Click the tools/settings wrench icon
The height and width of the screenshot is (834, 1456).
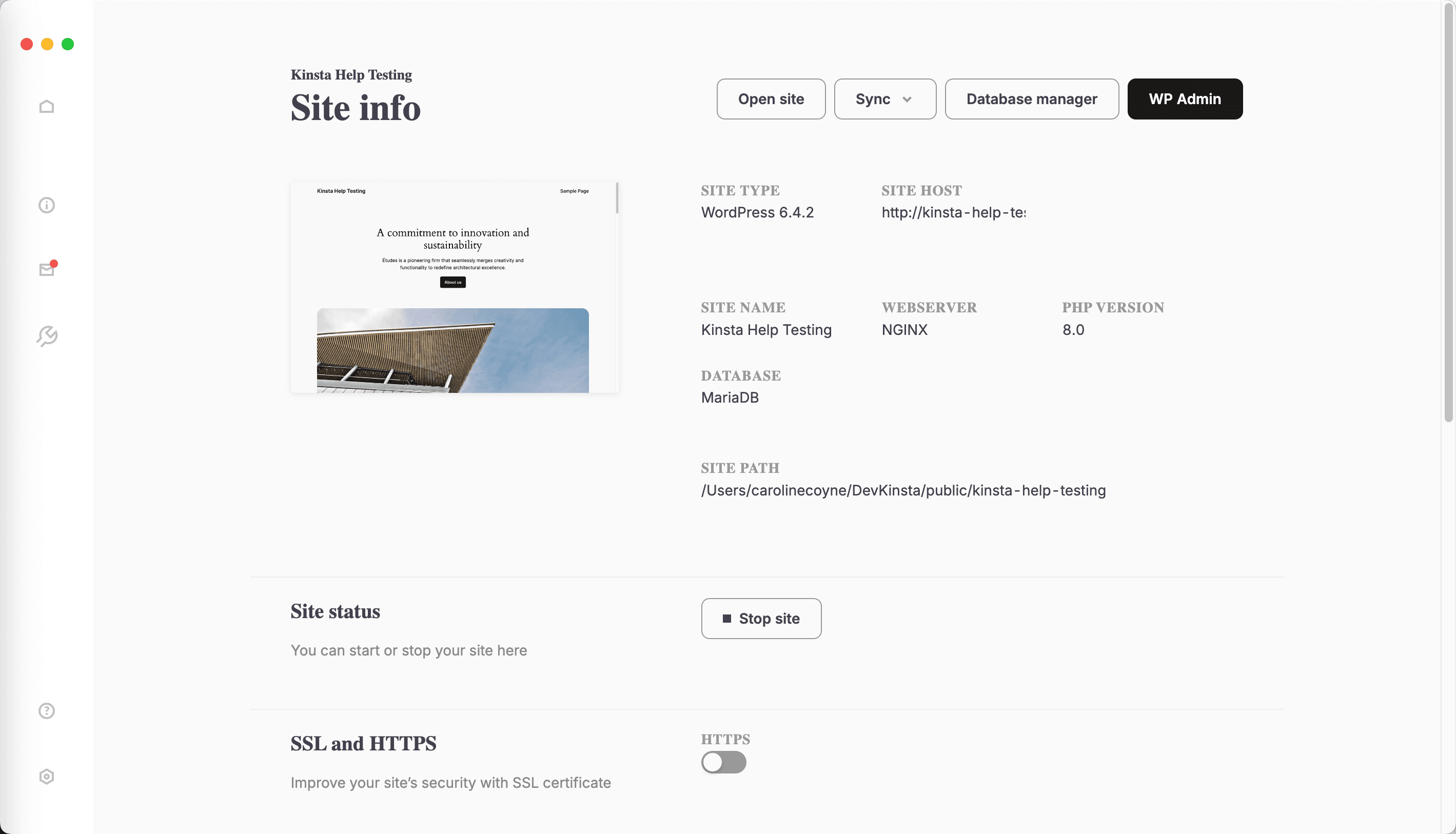[47, 336]
